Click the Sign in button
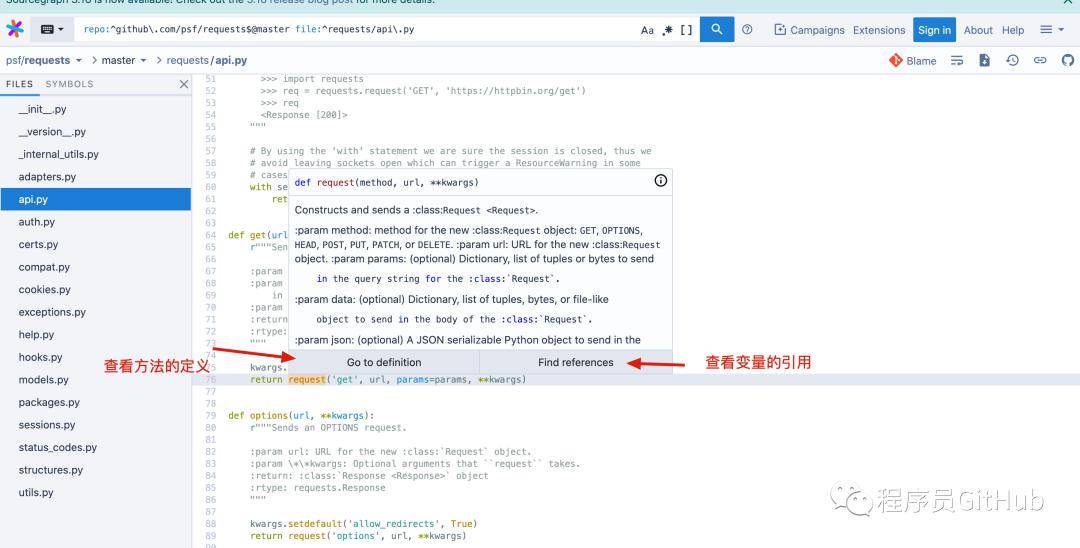Viewport: 1080px width, 548px height. (x=935, y=30)
